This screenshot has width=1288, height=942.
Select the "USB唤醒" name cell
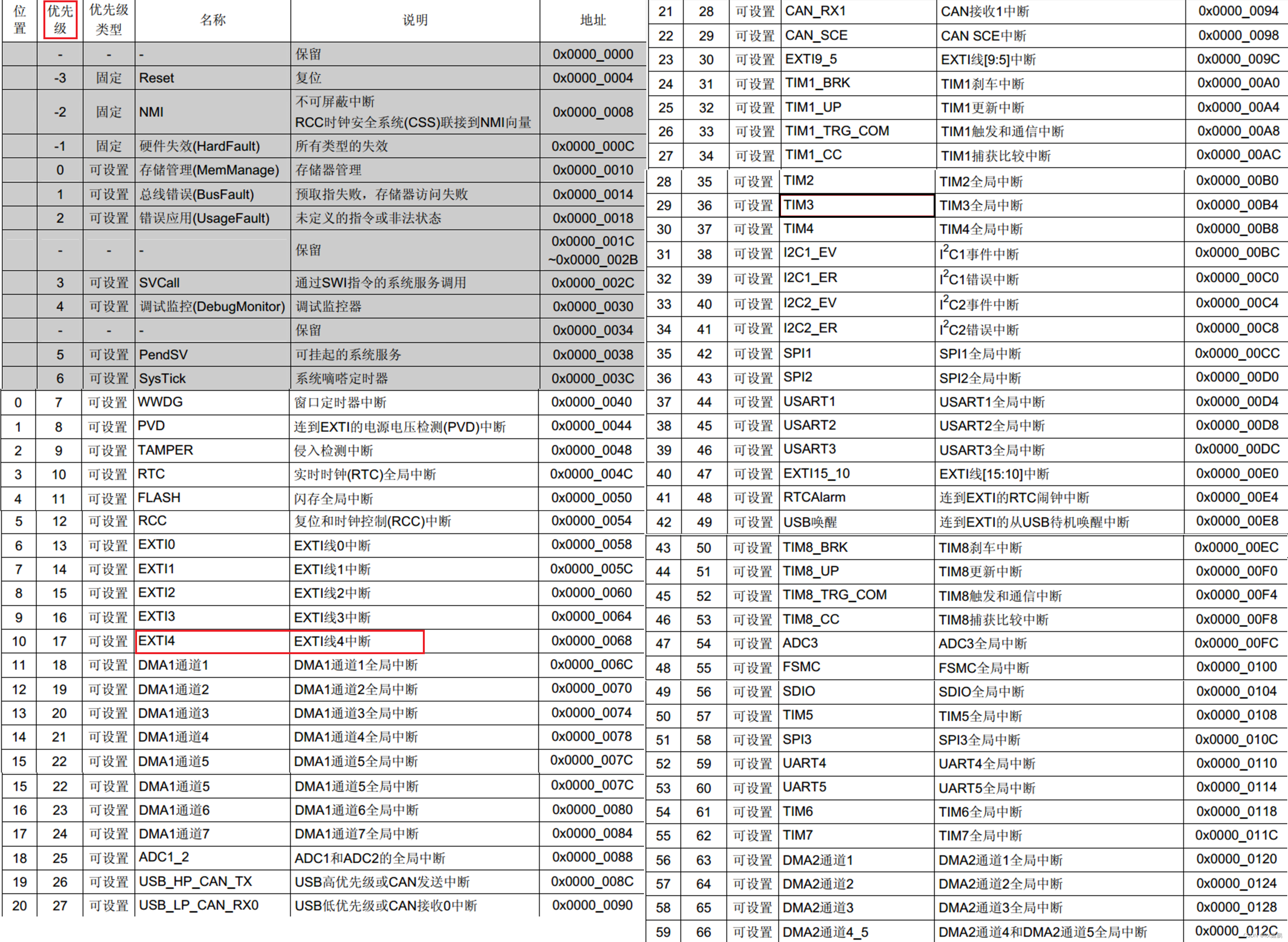pos(857,522)
